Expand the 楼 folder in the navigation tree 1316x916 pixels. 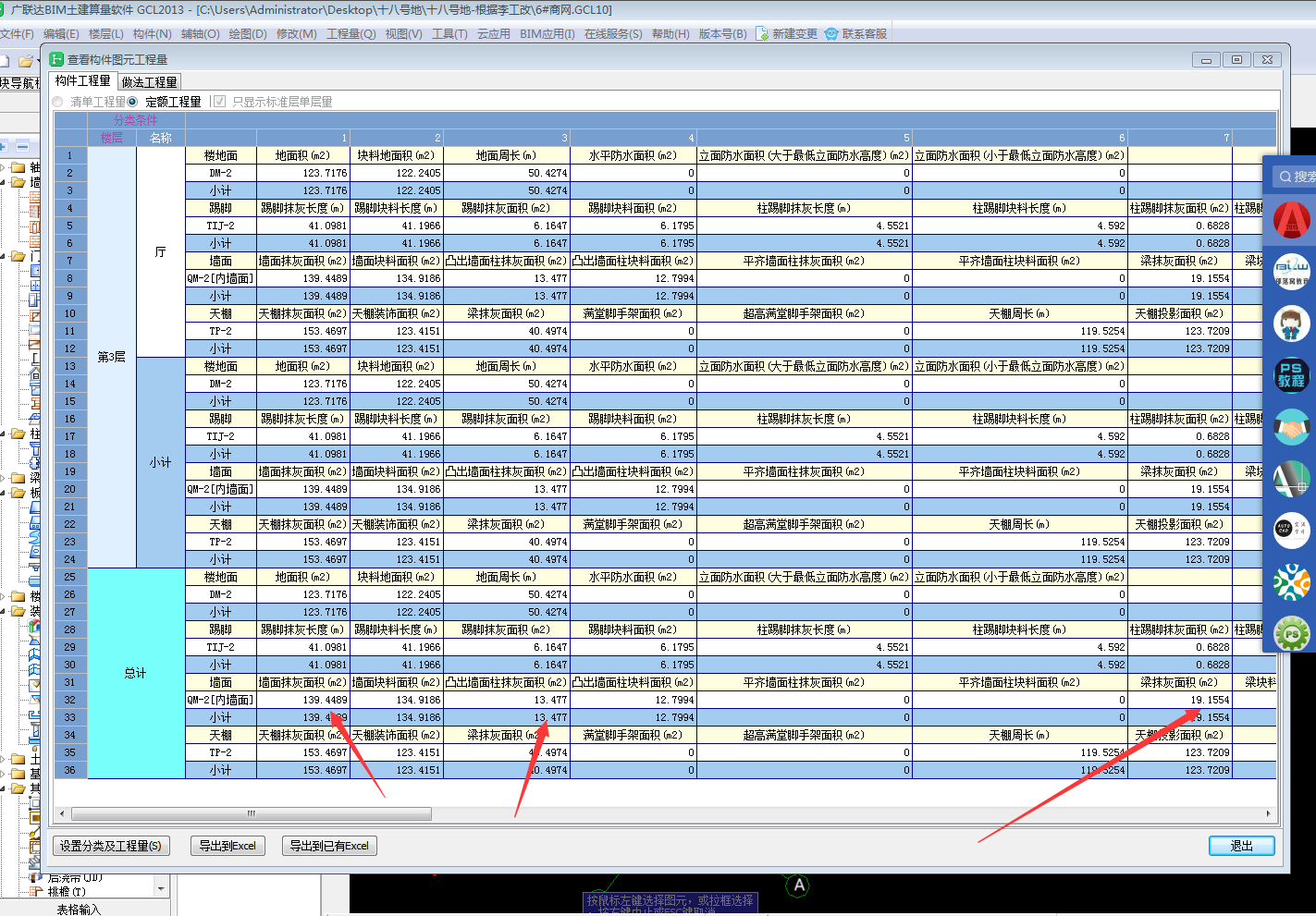tap(3, 596)
